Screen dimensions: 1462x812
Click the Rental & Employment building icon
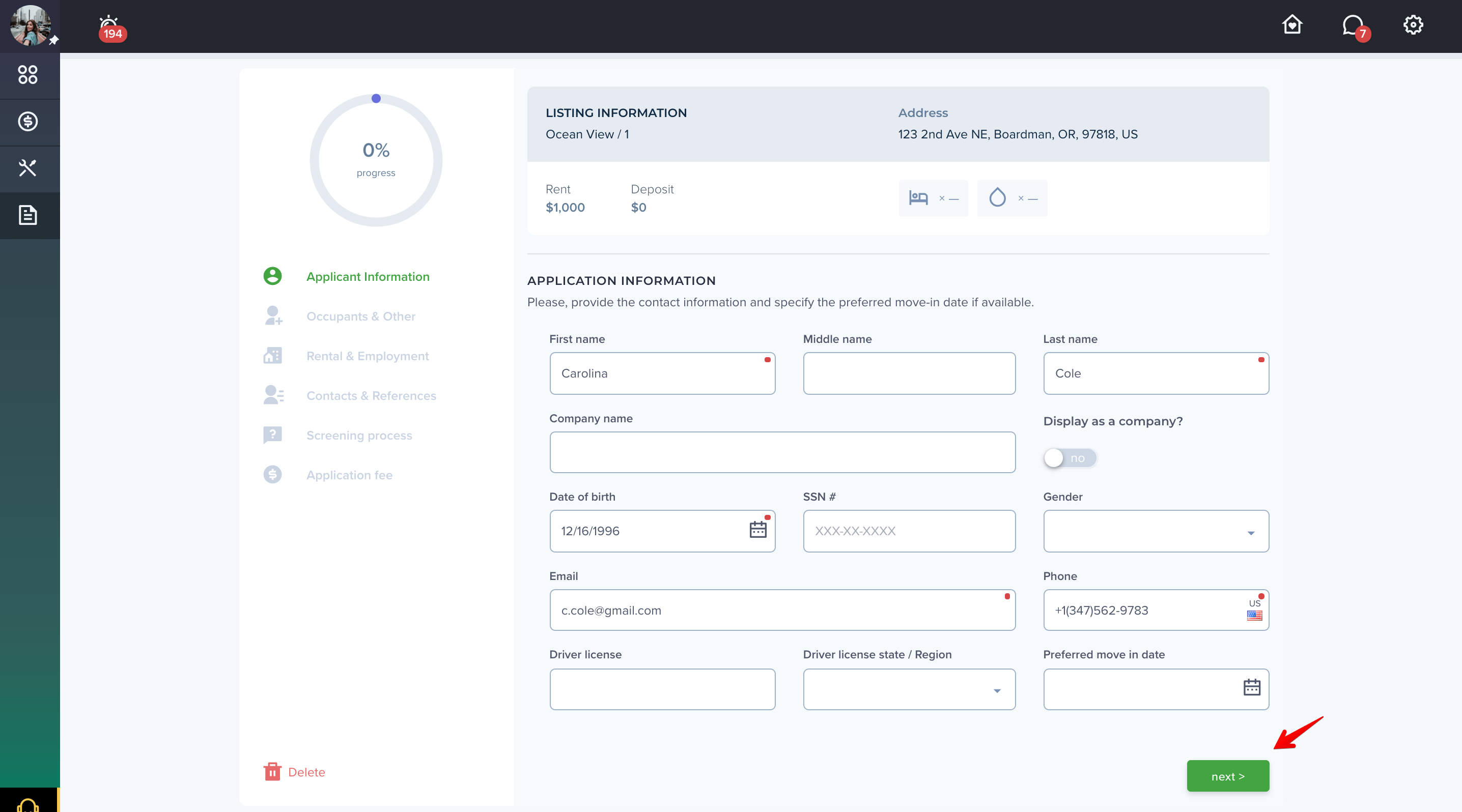point(272,356)
